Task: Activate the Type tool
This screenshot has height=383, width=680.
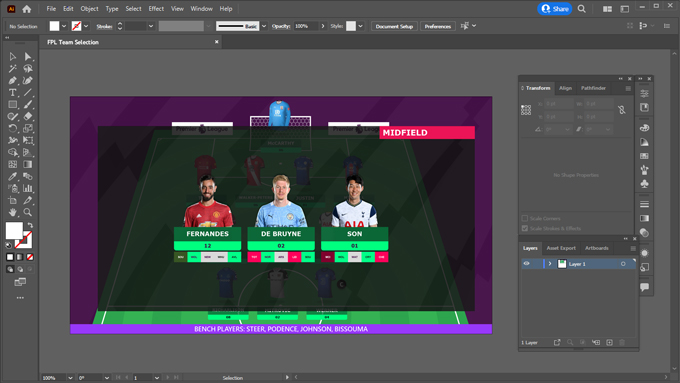Action: pos(13,92)
